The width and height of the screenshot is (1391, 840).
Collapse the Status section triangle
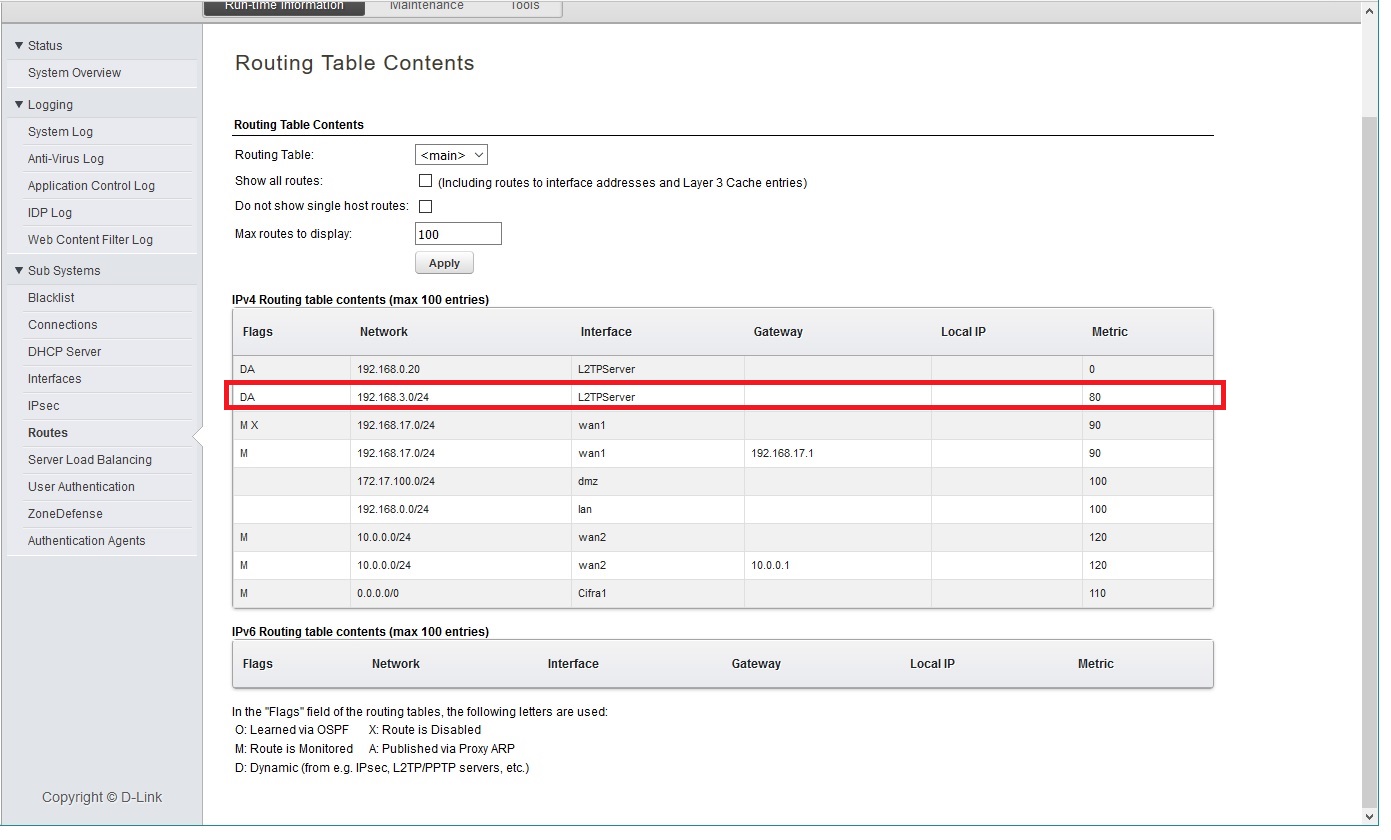[x=19, y=46]
